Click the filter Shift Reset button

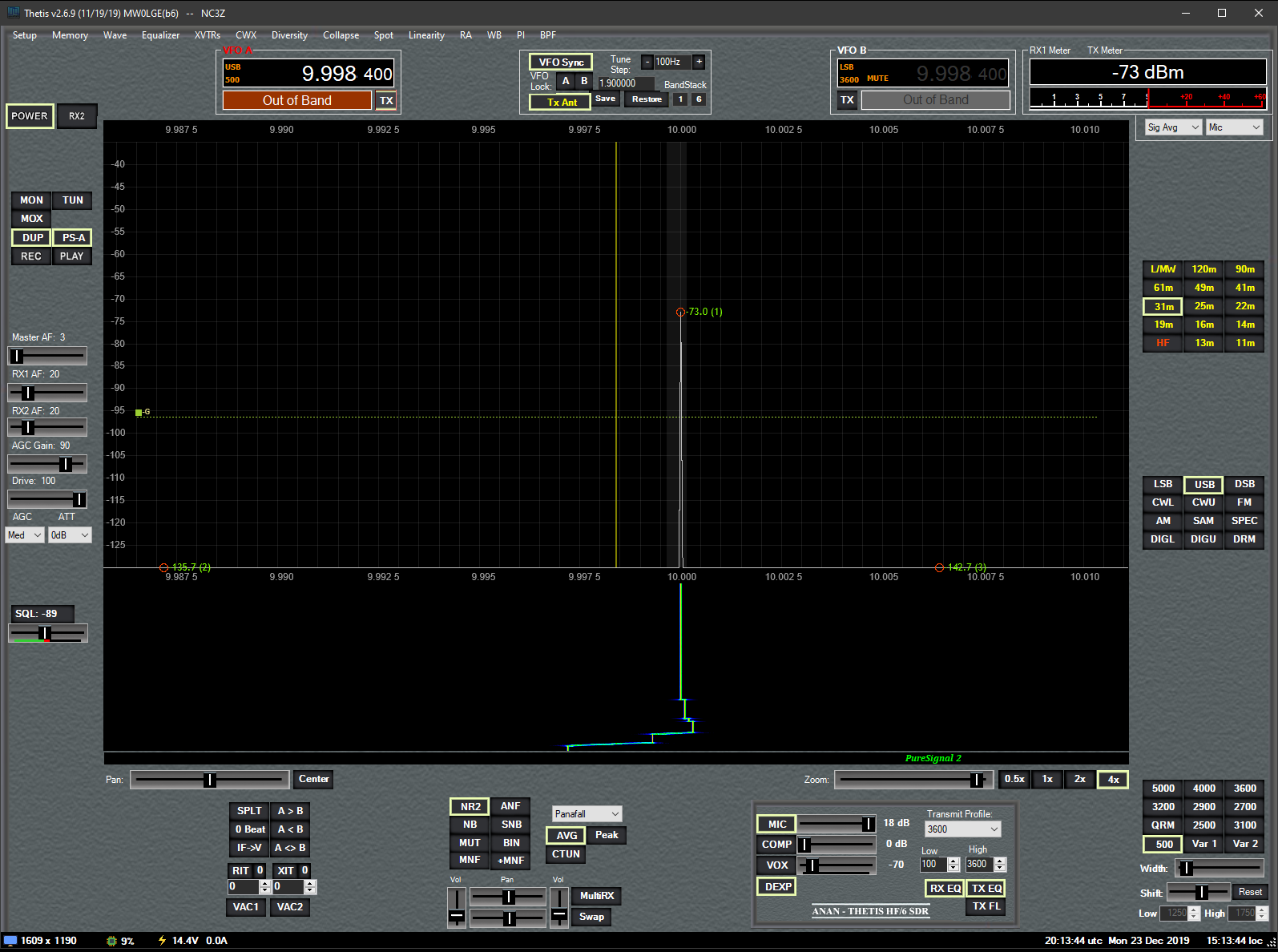point(1250,892)
